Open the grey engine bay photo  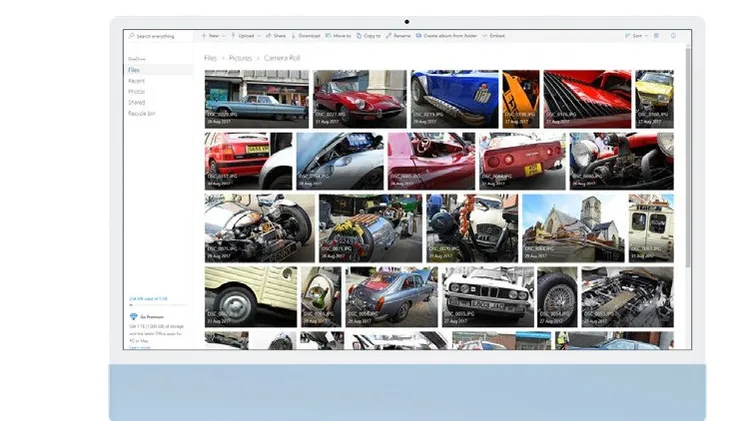pyautogui.click(x=628, y=297)
